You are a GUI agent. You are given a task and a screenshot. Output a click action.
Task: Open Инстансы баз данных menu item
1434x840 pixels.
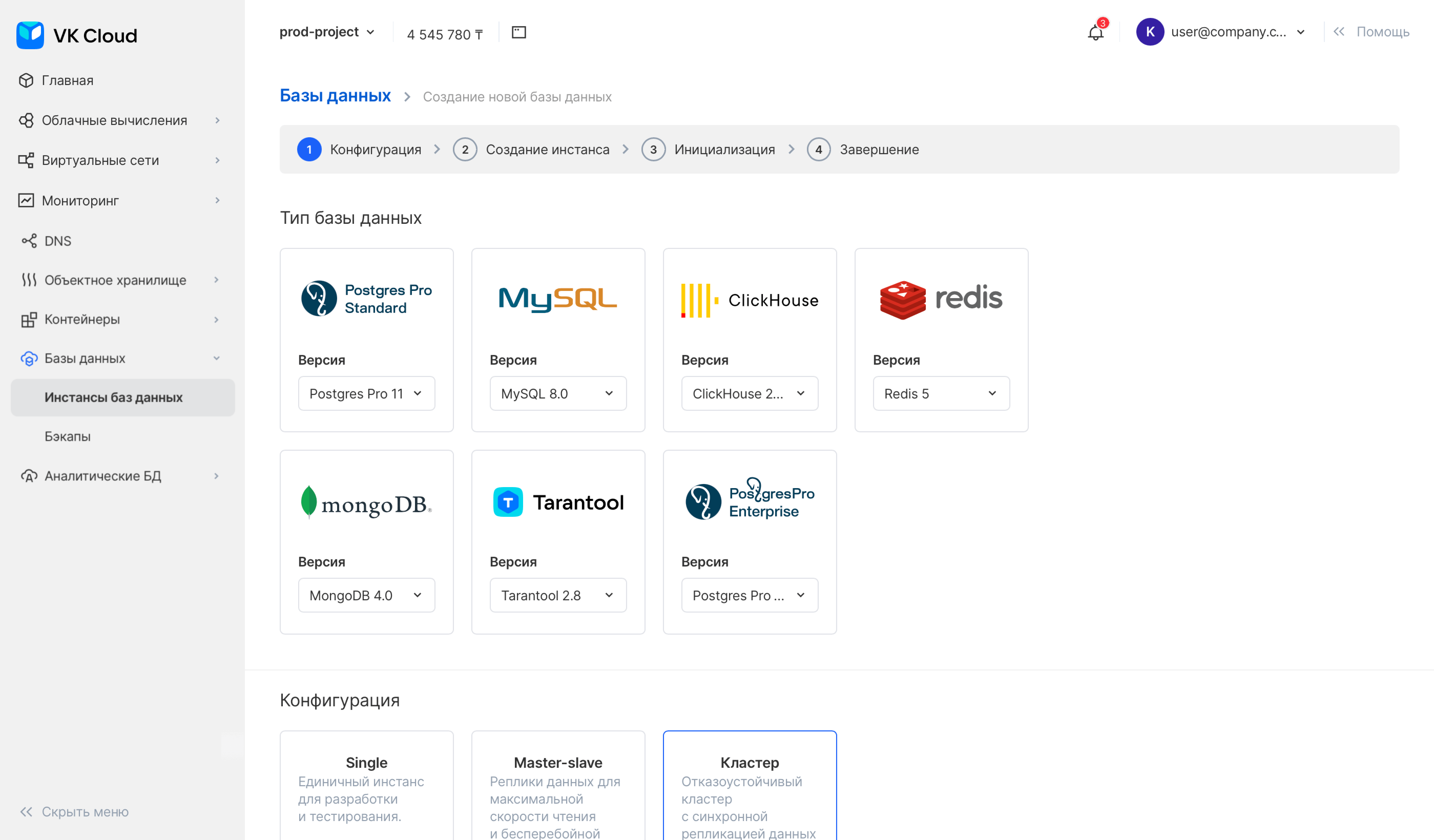pyautogui.click(x=123, y=397)
